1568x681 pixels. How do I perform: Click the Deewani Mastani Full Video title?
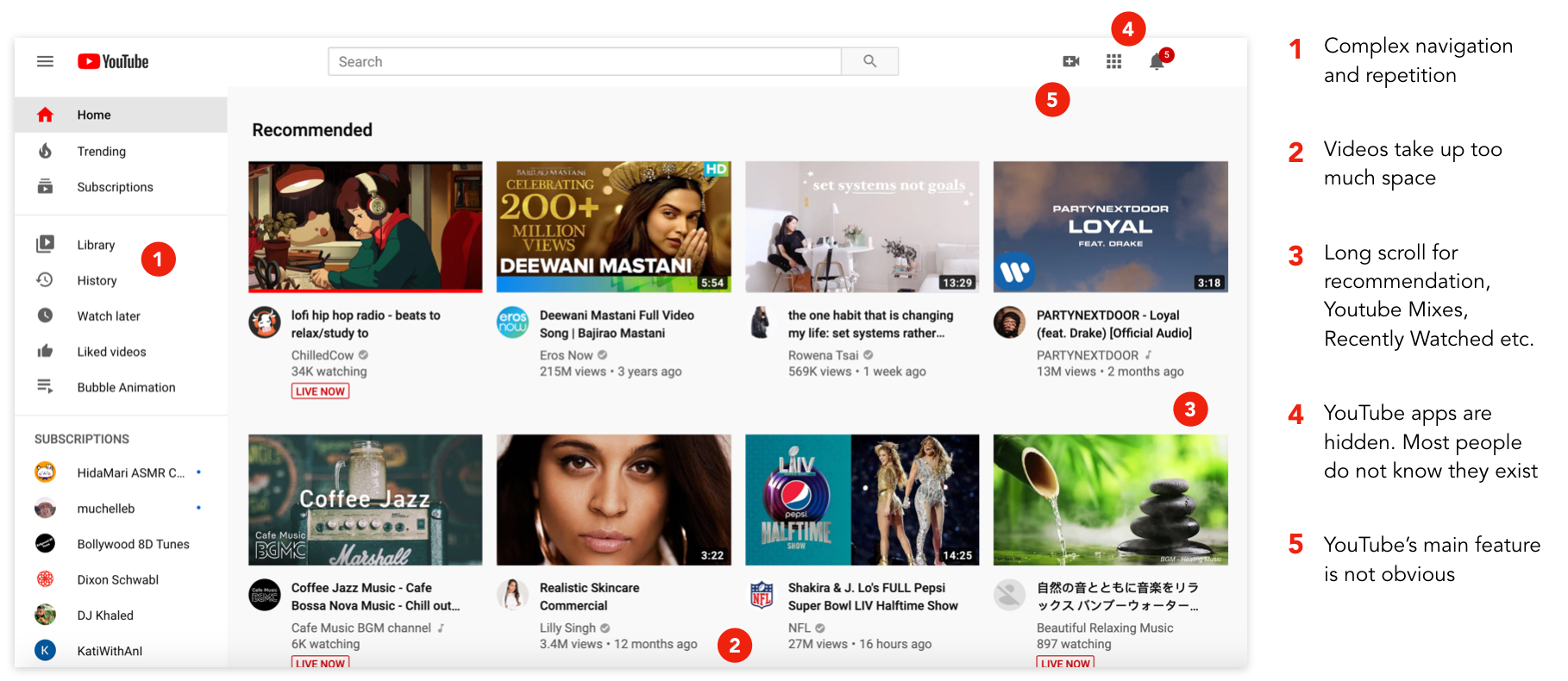[617, 324]
